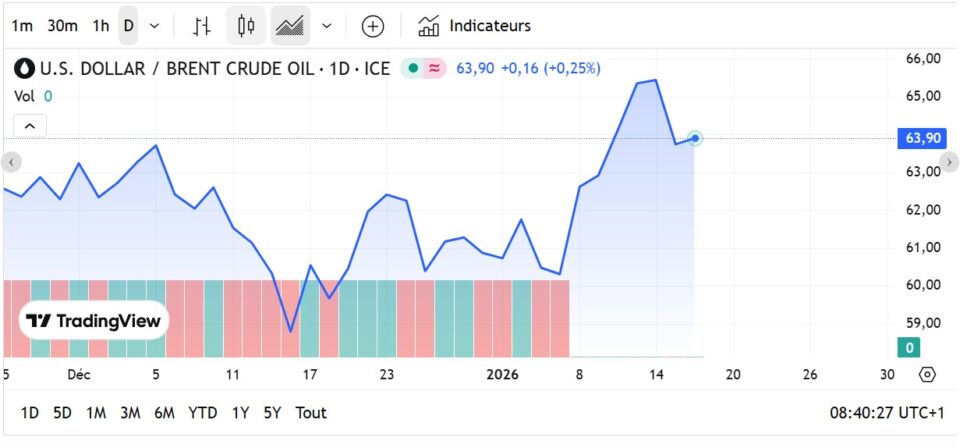Select the 1m timeframe
The image size is (960, 448).
tap(22, 26)
